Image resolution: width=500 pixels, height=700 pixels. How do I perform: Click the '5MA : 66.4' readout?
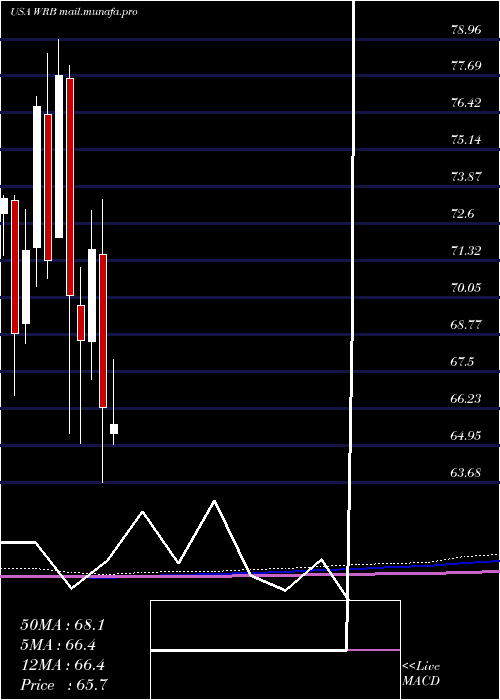(58, 645)
